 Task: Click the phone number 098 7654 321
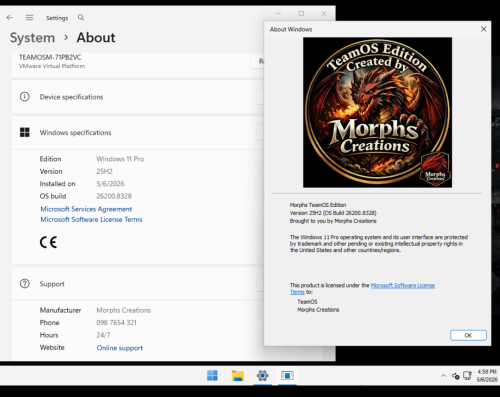tap(116, 323)
